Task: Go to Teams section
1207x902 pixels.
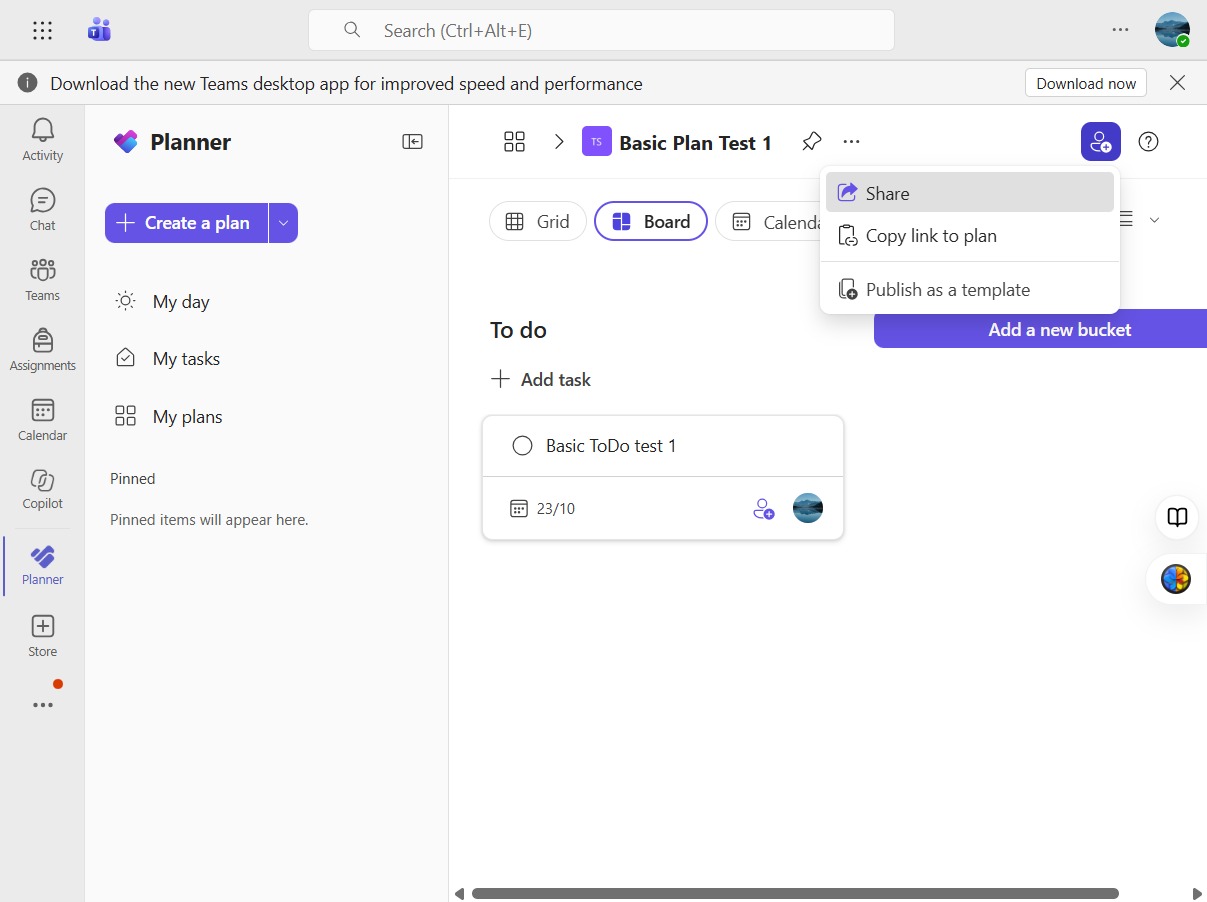Action: click(x=42, y=279)
